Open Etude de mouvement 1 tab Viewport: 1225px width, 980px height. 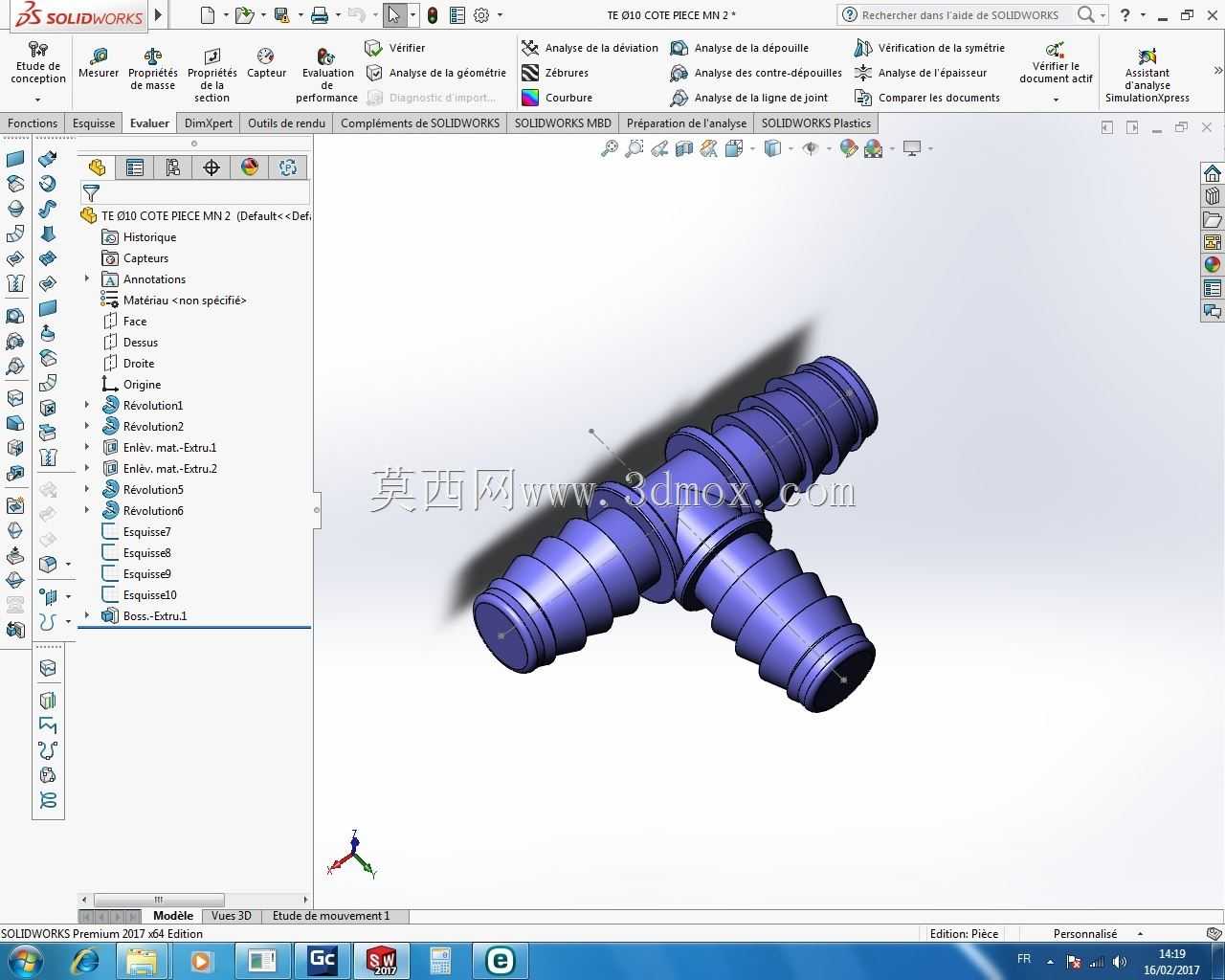(x=331, y=916)
